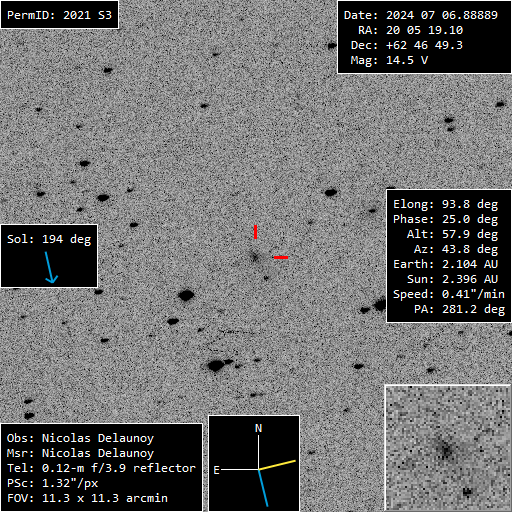
Task: Click the E label on compass
Action: [x=216, y=470]
